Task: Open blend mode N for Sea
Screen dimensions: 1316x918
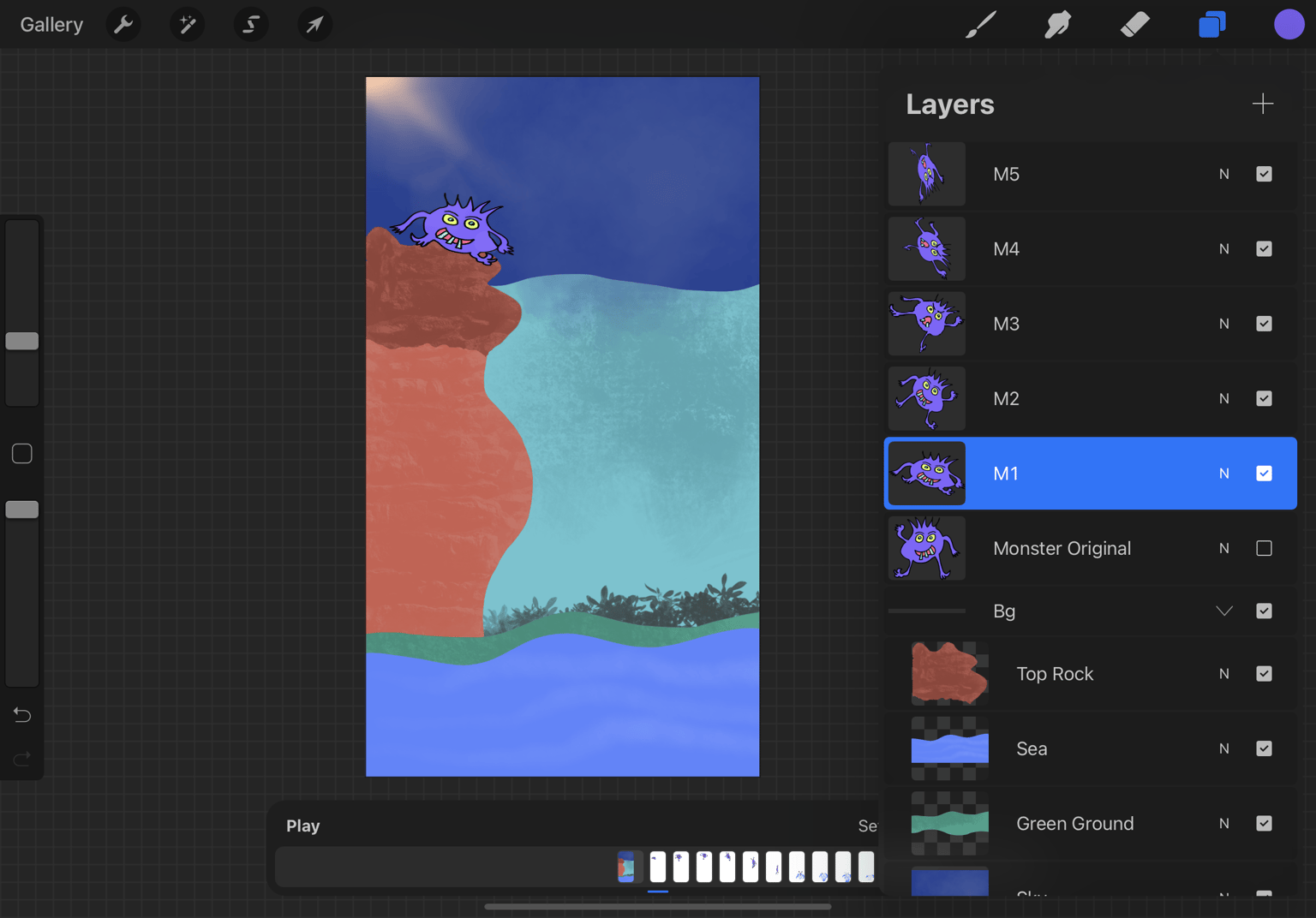Action: [x=1224, y=748]
